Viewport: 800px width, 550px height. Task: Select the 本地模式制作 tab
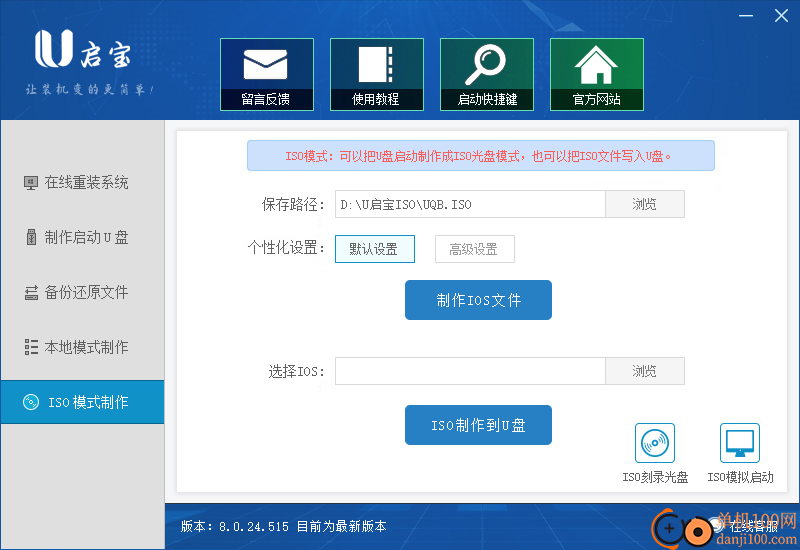(83, 347)
